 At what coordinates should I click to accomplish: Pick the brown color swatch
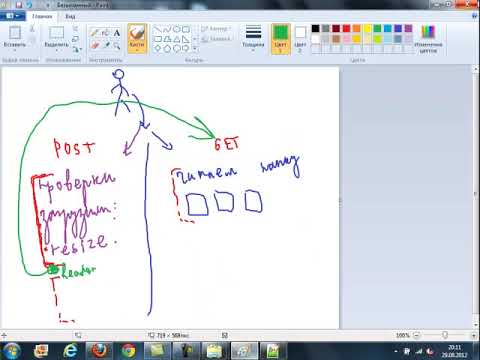pyautogui.click(x=336, y=39)
